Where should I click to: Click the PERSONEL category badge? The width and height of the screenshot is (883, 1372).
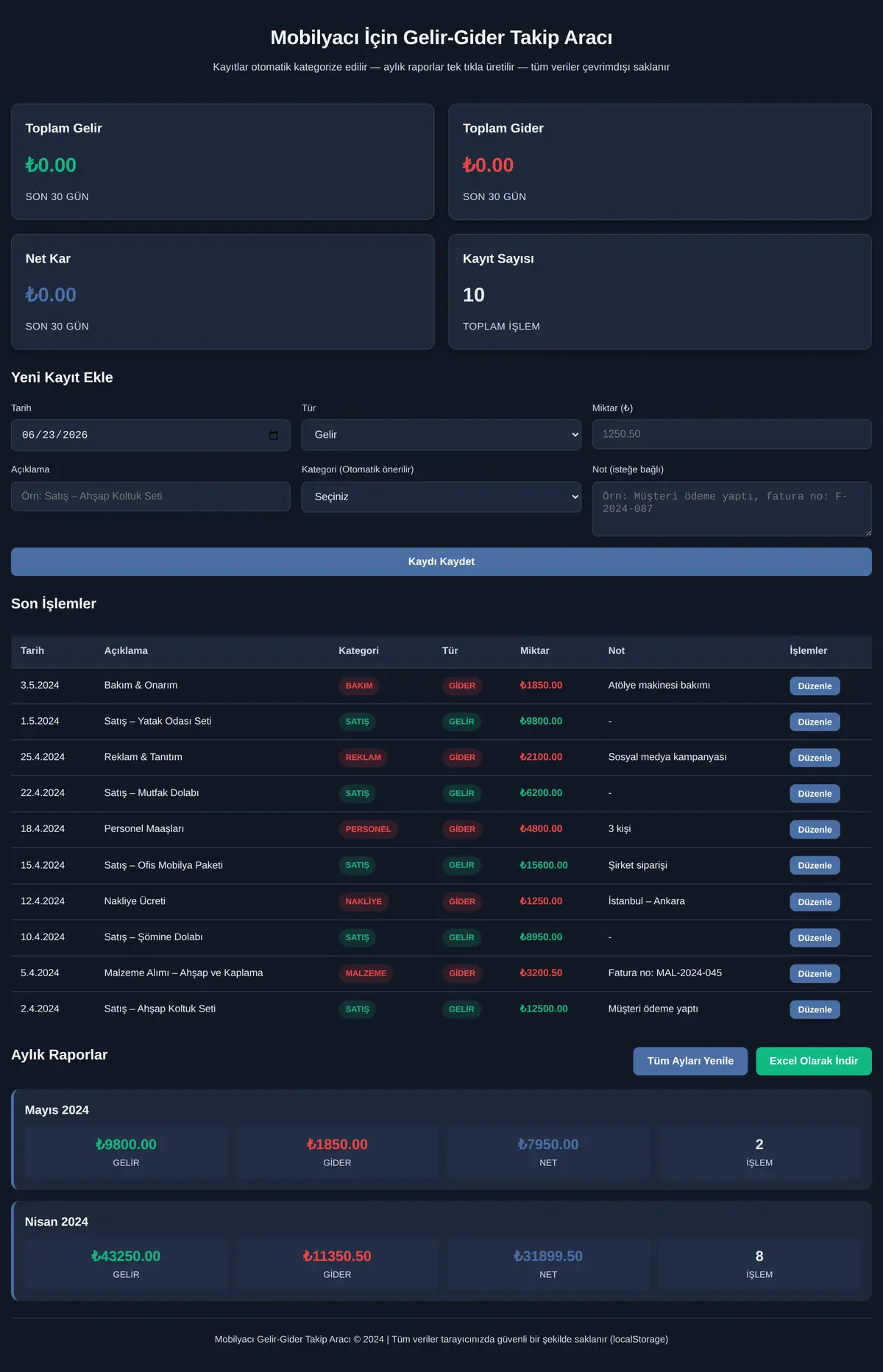pyautogui.click(x=368, y=829)
